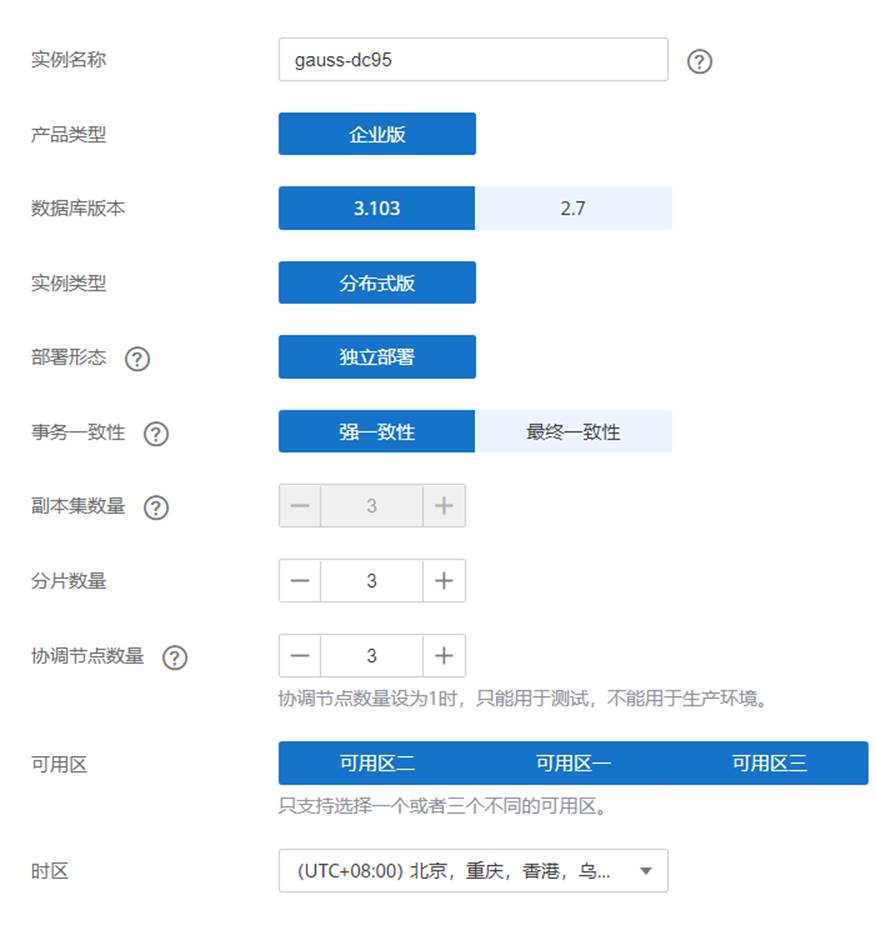The image size is (876, 925).
Task: Decrease 分片数量 with minus button
Action: [x=300, y=581]
